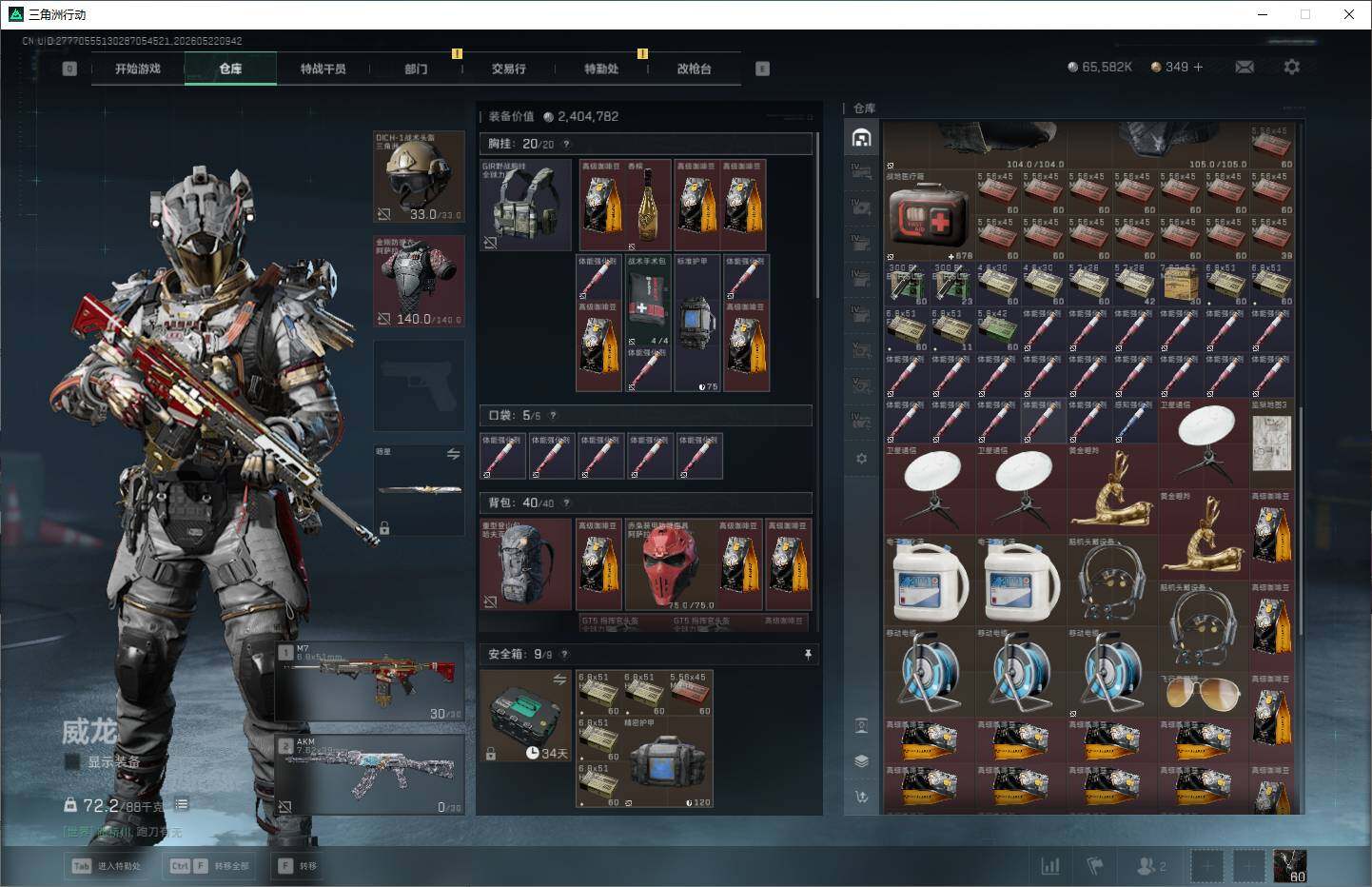Screen dimensions: 1372x887
Task: Select the backpack thumbnail
Action: [526, 564]
